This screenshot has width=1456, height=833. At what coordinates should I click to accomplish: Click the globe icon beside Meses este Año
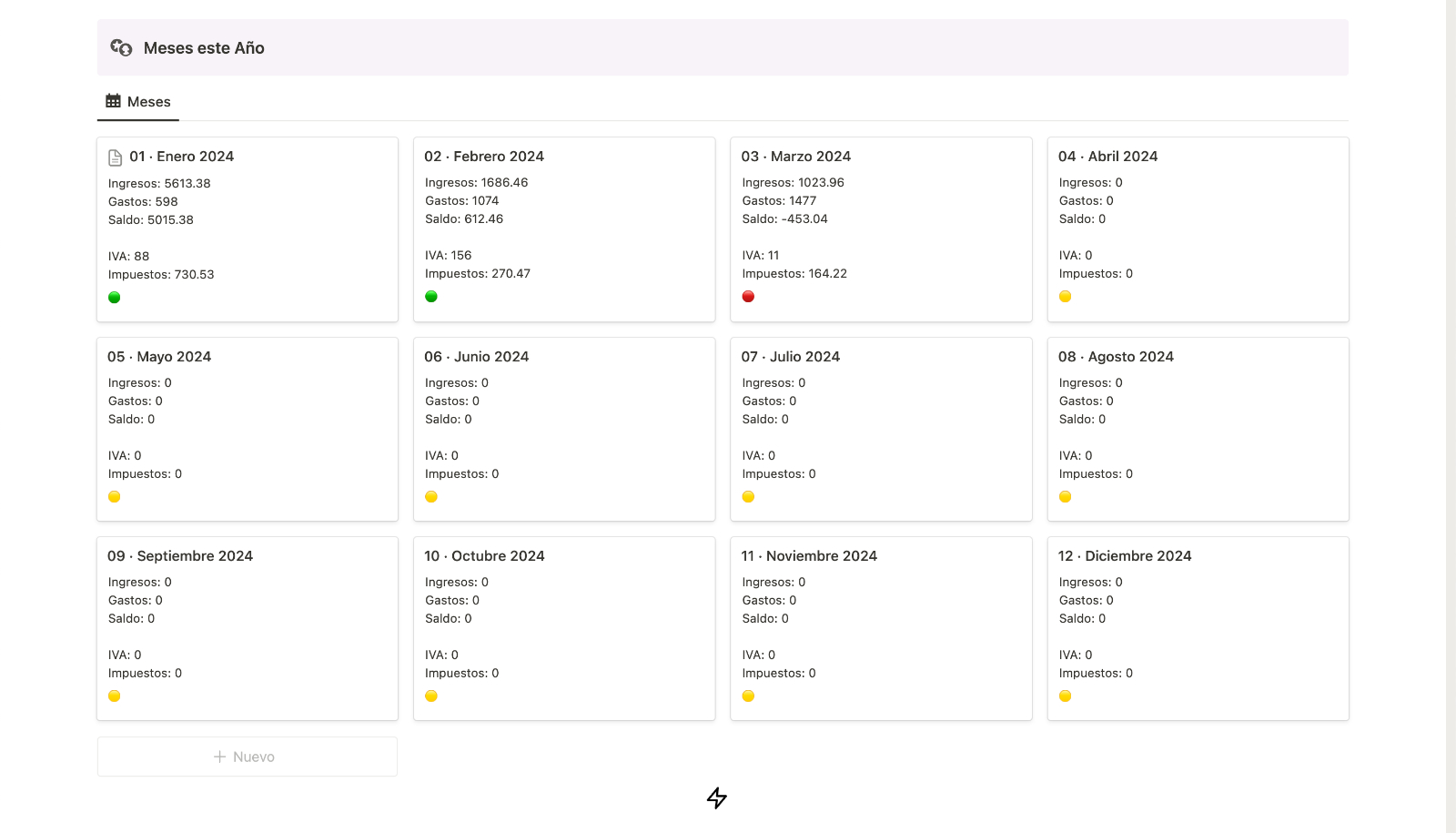point(122,47)
